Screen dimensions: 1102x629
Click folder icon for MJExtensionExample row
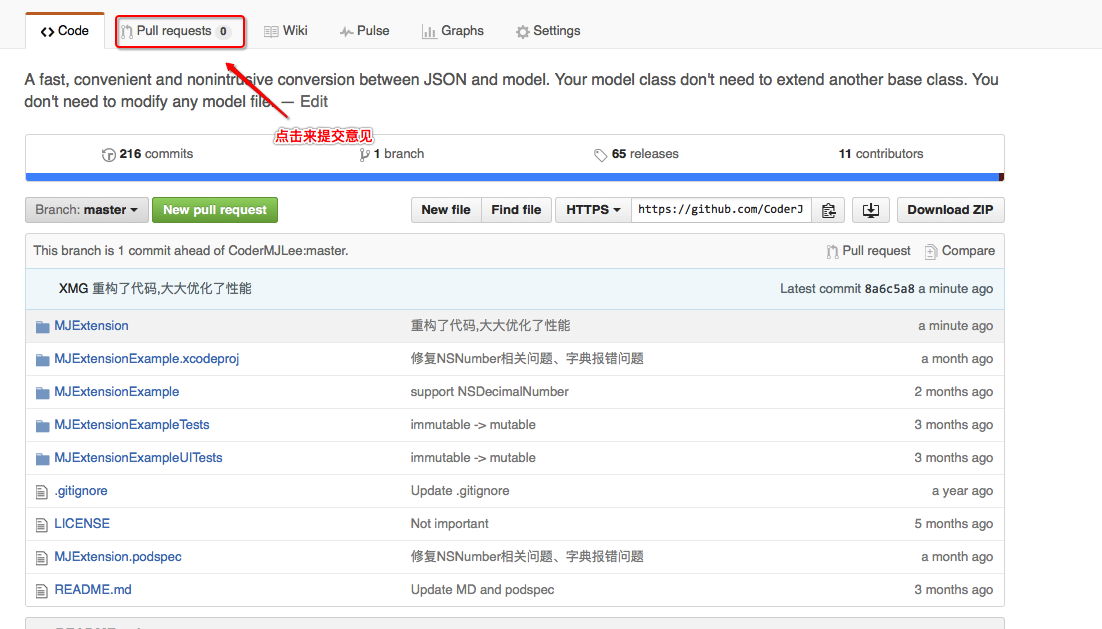click(42, 393)
